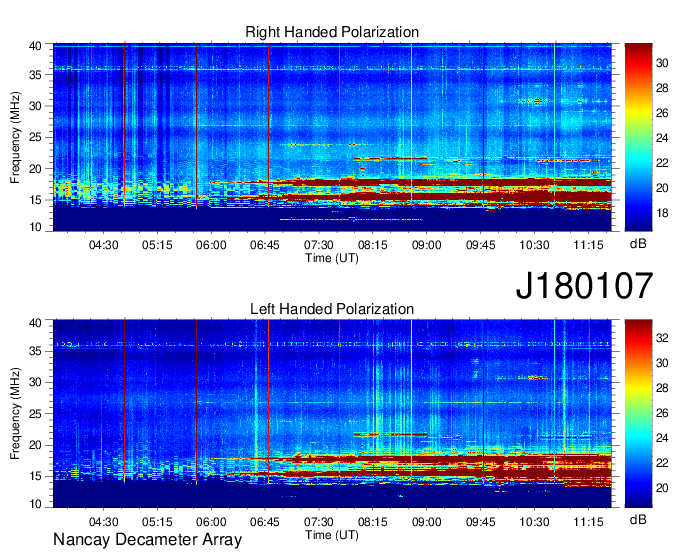
Task: Click the "40" frequency tick on Left Handed plot
Action: pos(35,323)
